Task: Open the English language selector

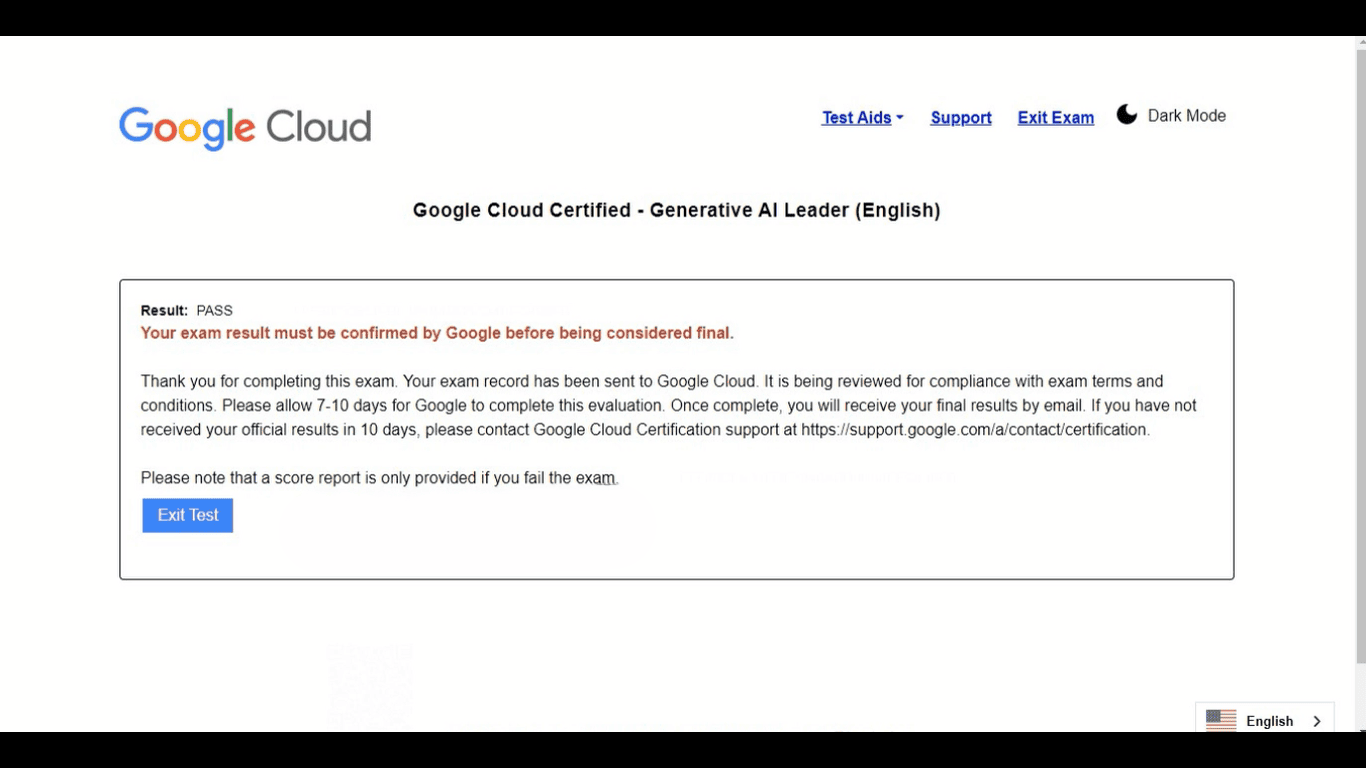Action: [x=1269, y=721]
